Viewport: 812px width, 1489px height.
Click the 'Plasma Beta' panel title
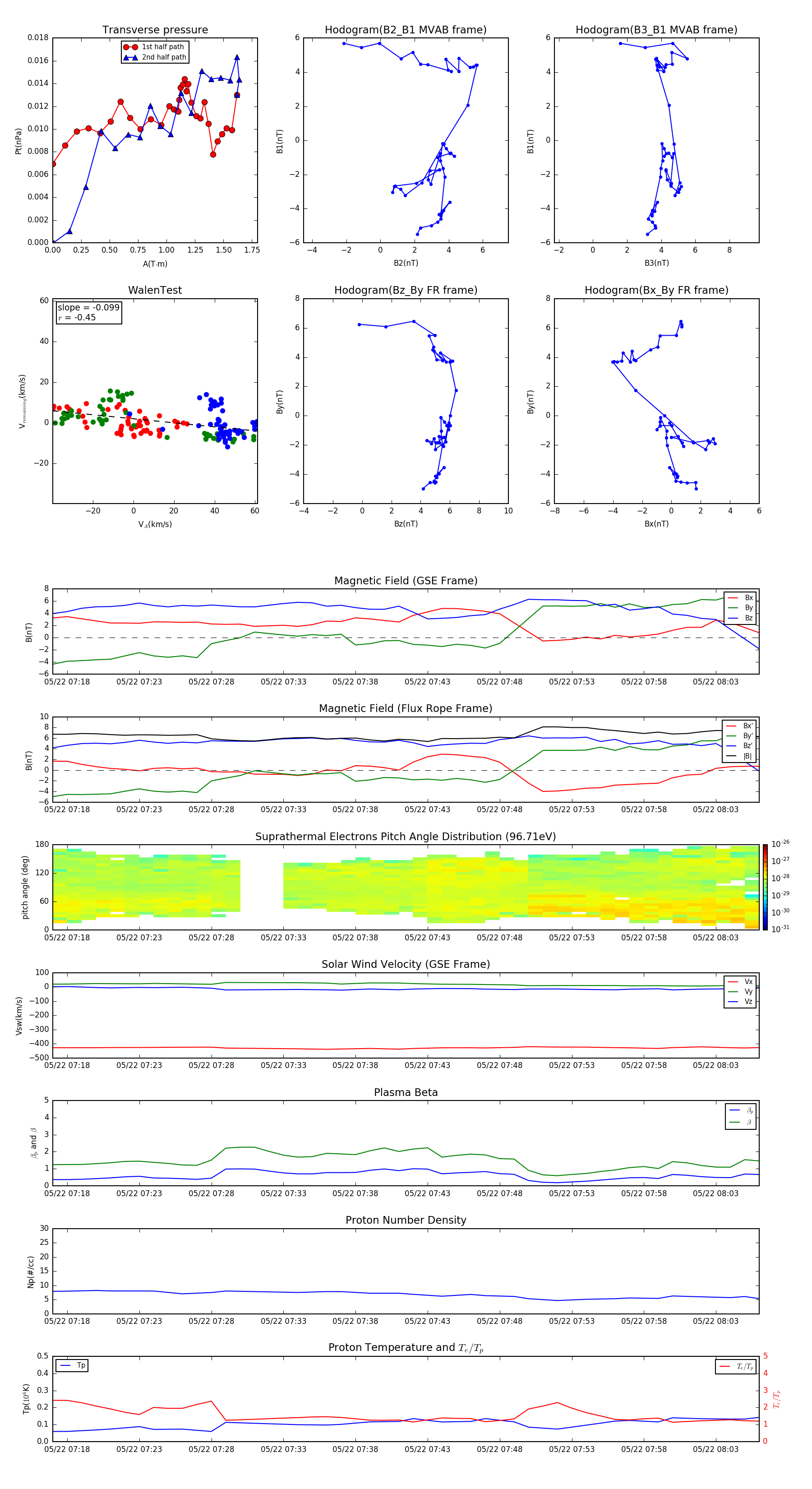point(406,1093)
